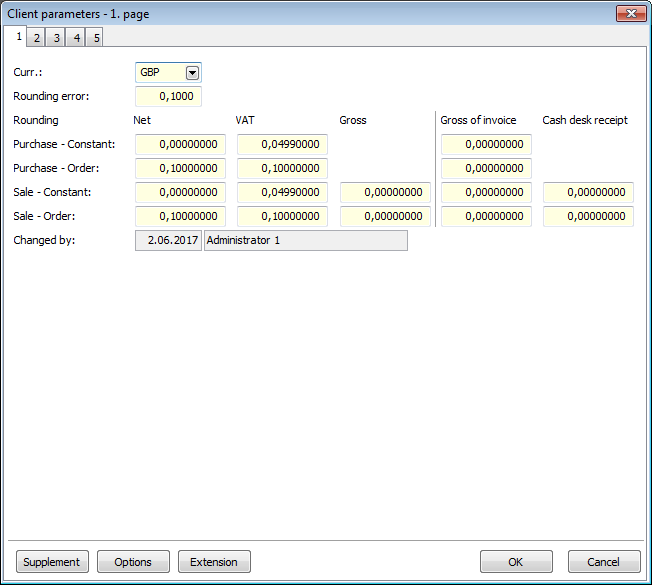Edit Sale - Order Gross of invoice field
652x585 pixels.
(486, 216)
